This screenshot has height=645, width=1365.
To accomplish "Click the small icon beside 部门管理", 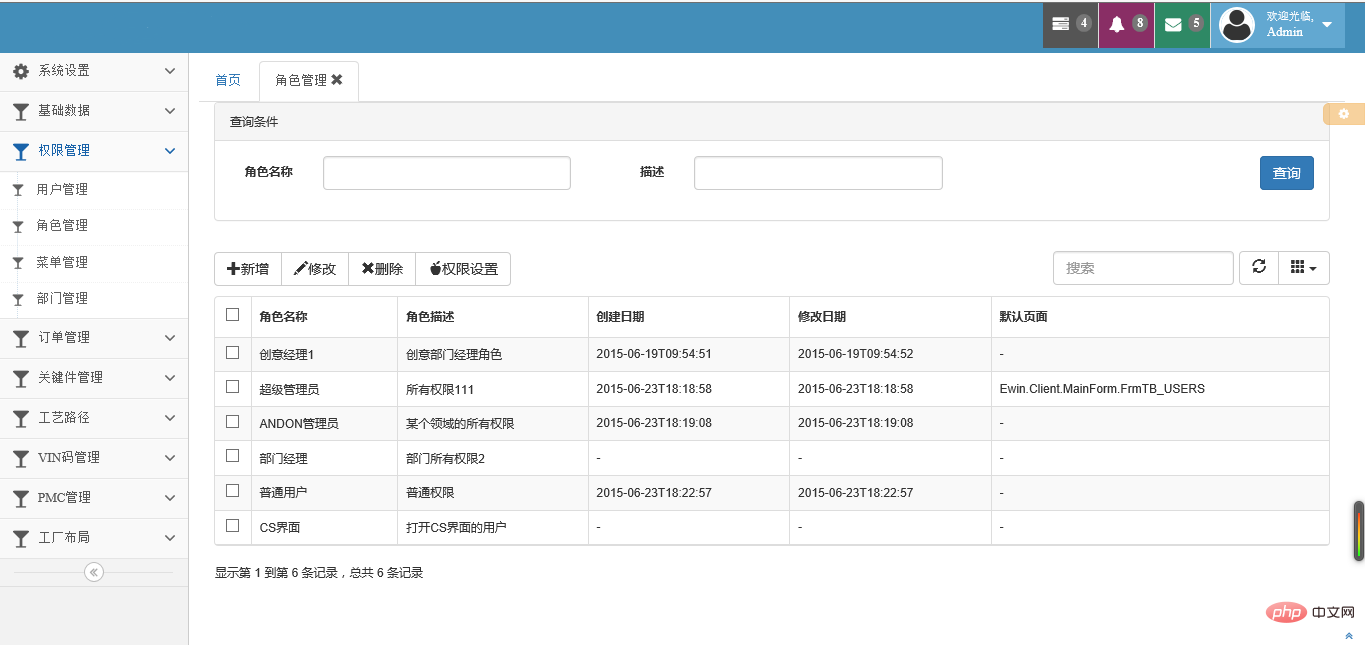I will click(17, 299).
